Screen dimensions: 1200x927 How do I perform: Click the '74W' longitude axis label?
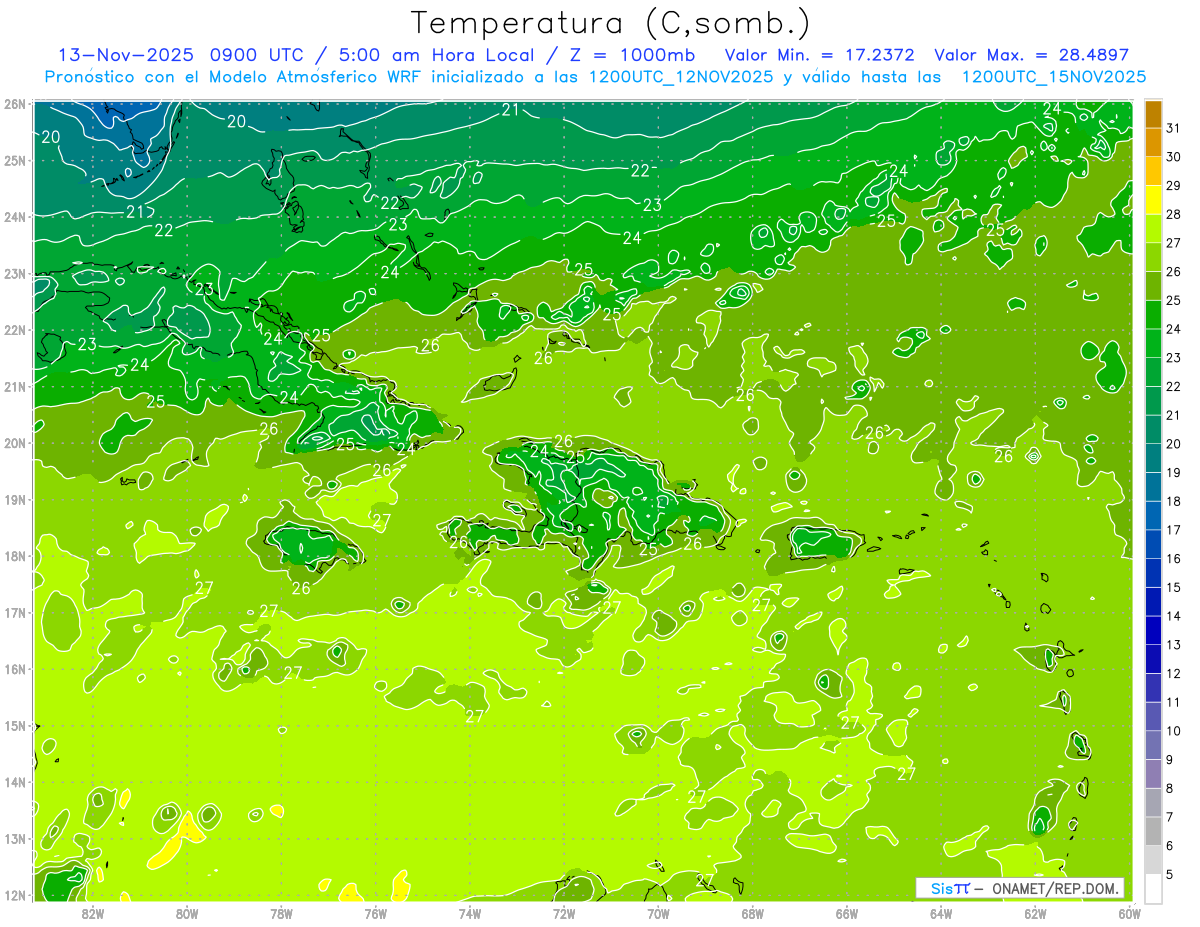[470, 913]
